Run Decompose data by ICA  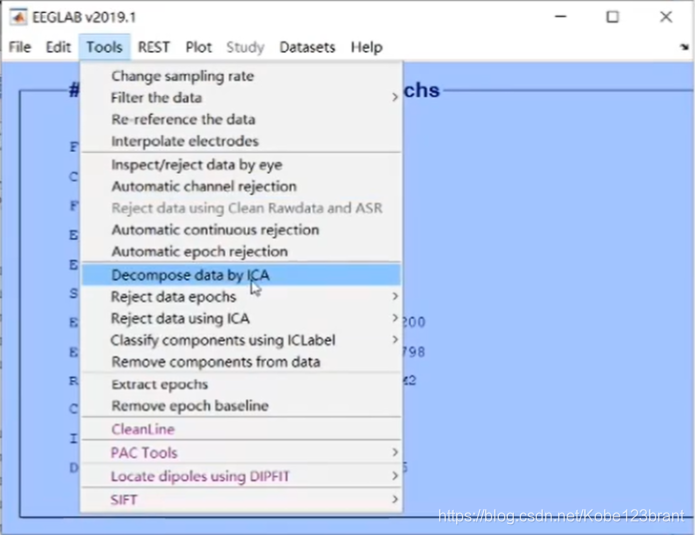coord(242,275)
